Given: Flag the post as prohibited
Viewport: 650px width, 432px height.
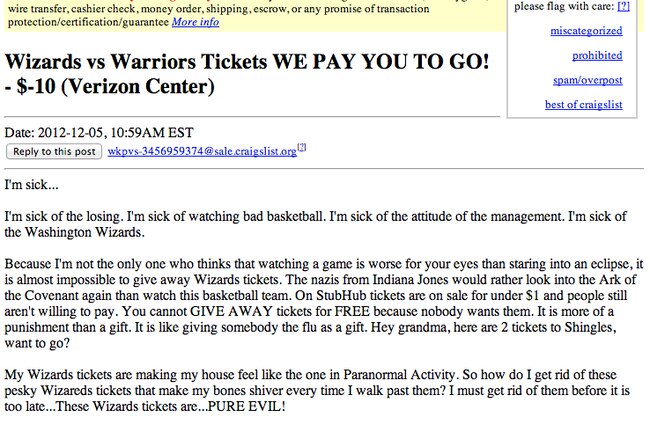Looking at the screenshot, I should [597, 56].
